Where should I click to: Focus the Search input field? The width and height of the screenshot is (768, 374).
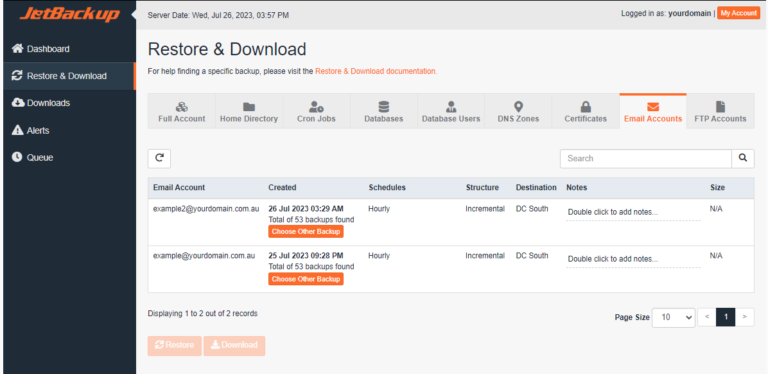pos(646,159)
